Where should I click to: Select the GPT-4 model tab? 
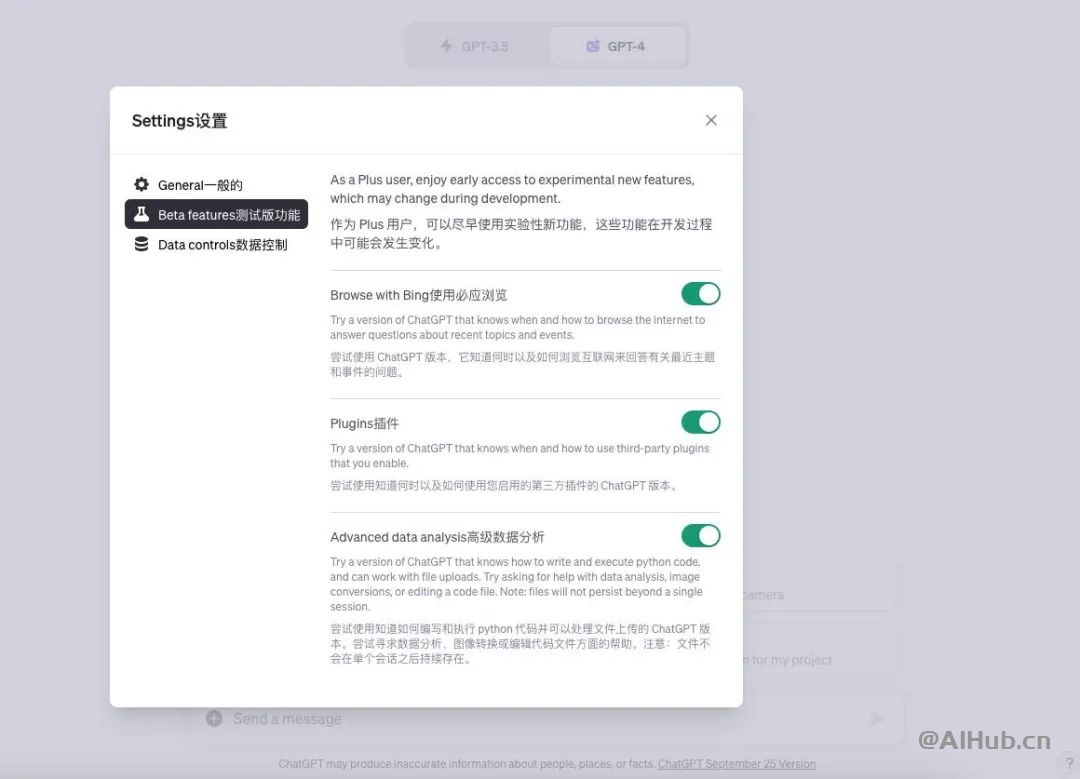[617, 46]
